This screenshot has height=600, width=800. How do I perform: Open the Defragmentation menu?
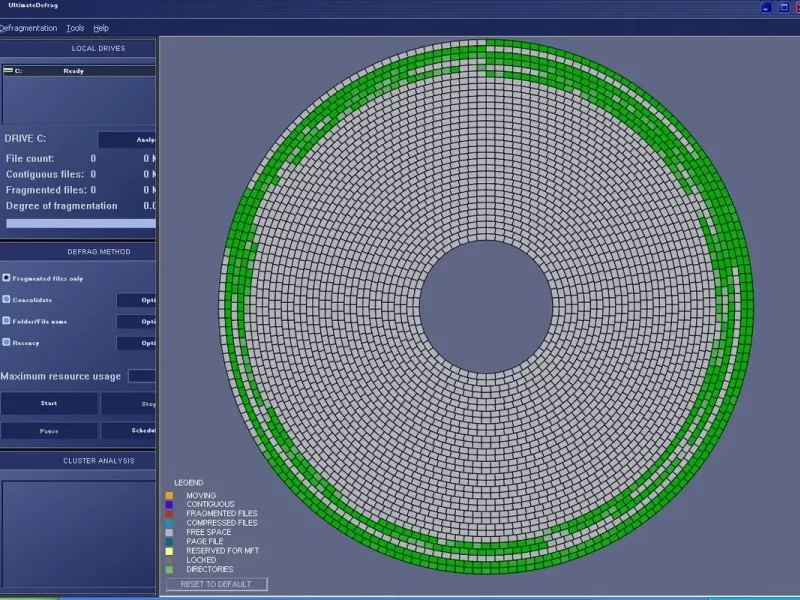pos(28,28)
